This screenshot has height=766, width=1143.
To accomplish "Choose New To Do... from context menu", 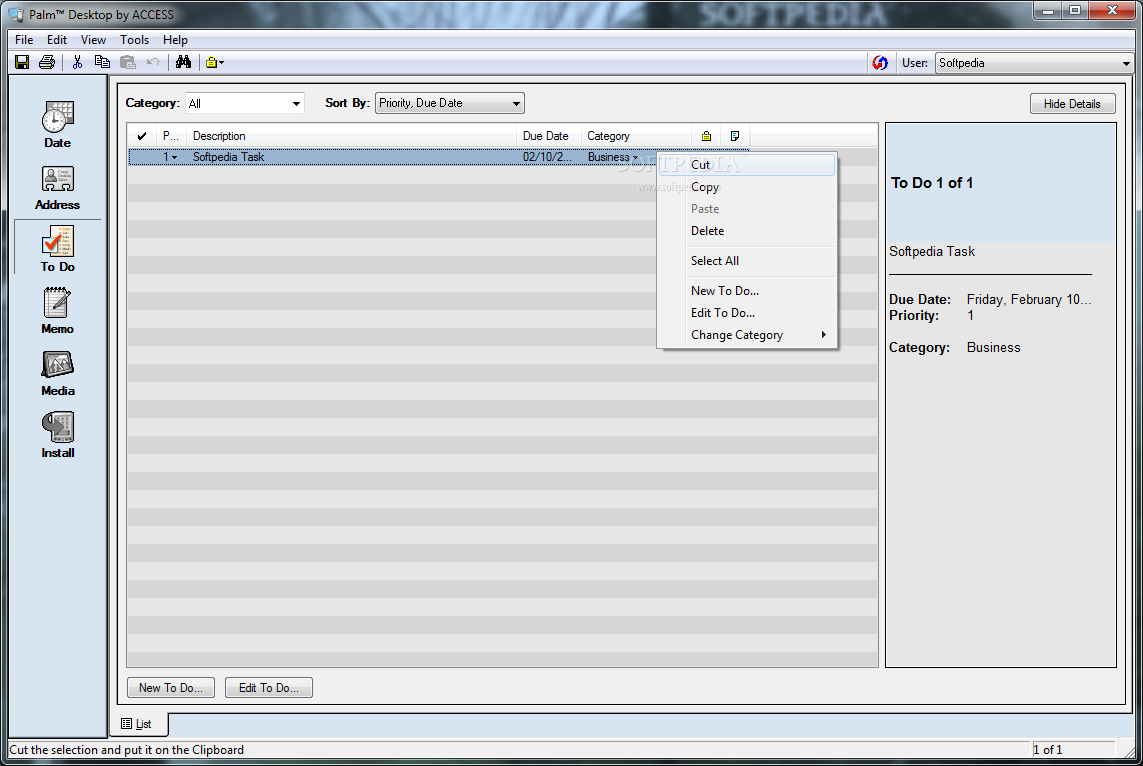I will tap(746, 290).
